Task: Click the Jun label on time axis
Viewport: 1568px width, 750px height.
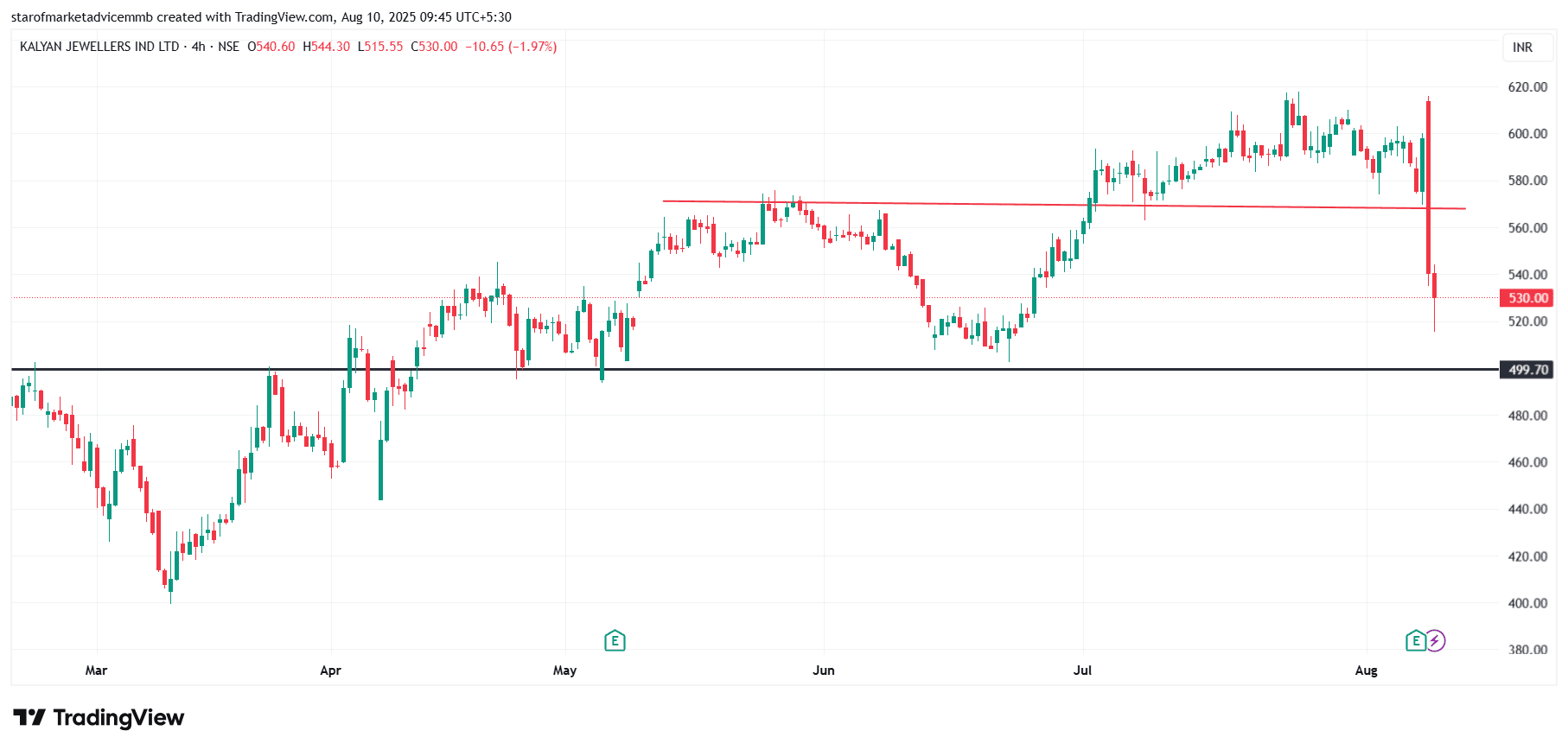Action: click(824, 671)
